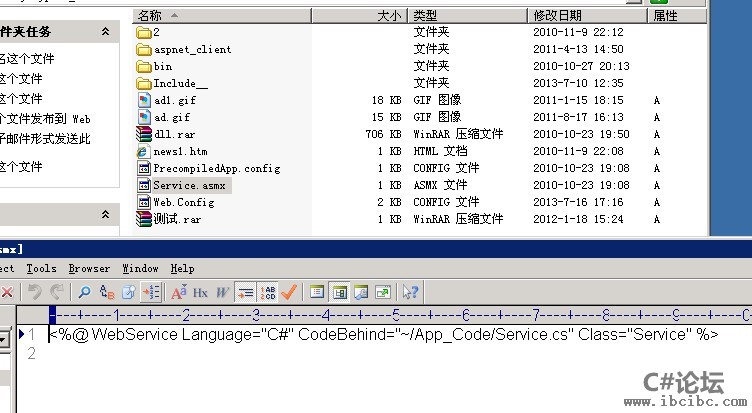Screen dimensions: 752x413
Task: Activate the context help cursor icon
Action: (x=409, y=292)
